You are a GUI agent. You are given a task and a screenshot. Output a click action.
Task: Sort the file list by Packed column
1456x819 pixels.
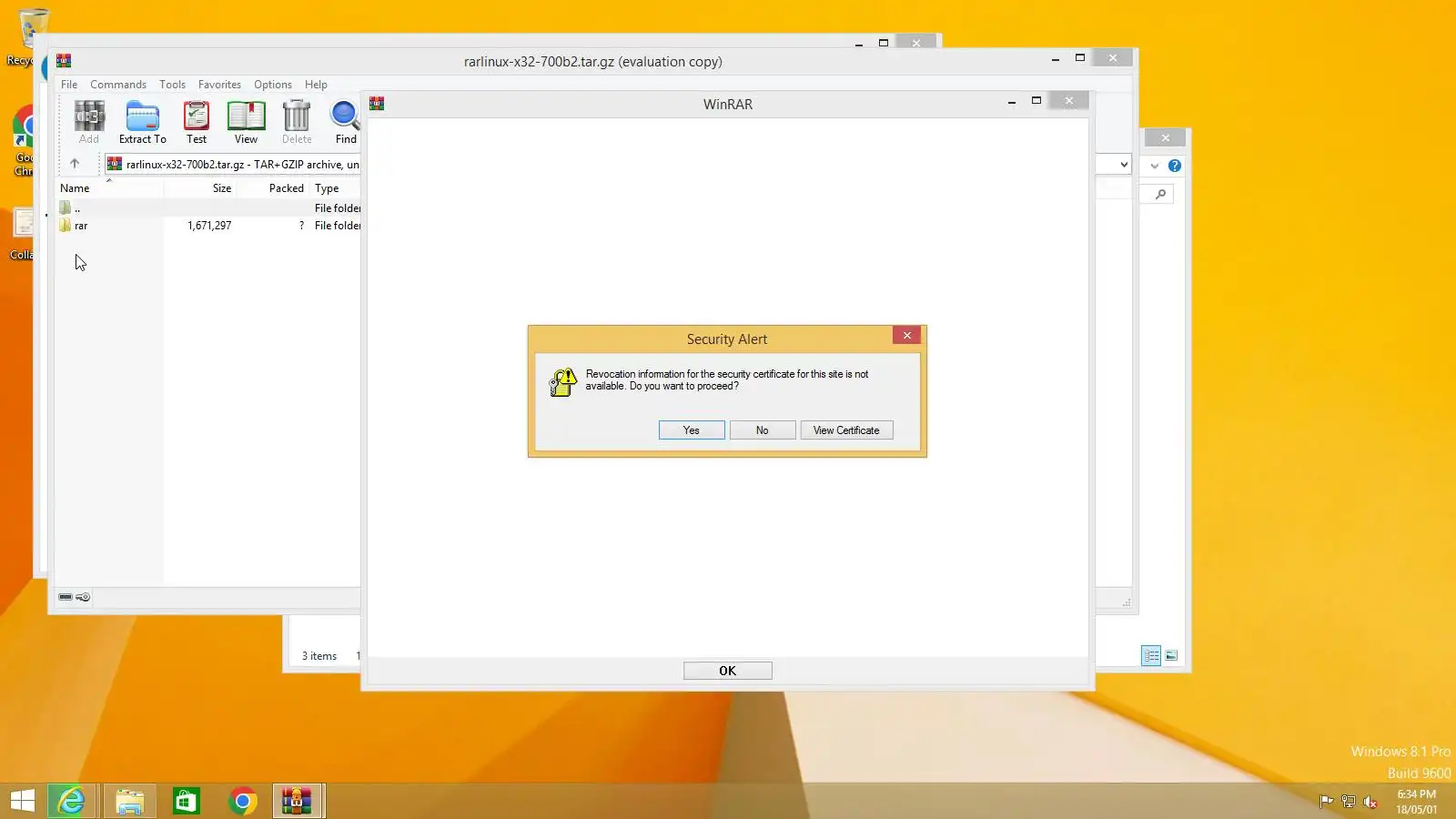(273, 188)
